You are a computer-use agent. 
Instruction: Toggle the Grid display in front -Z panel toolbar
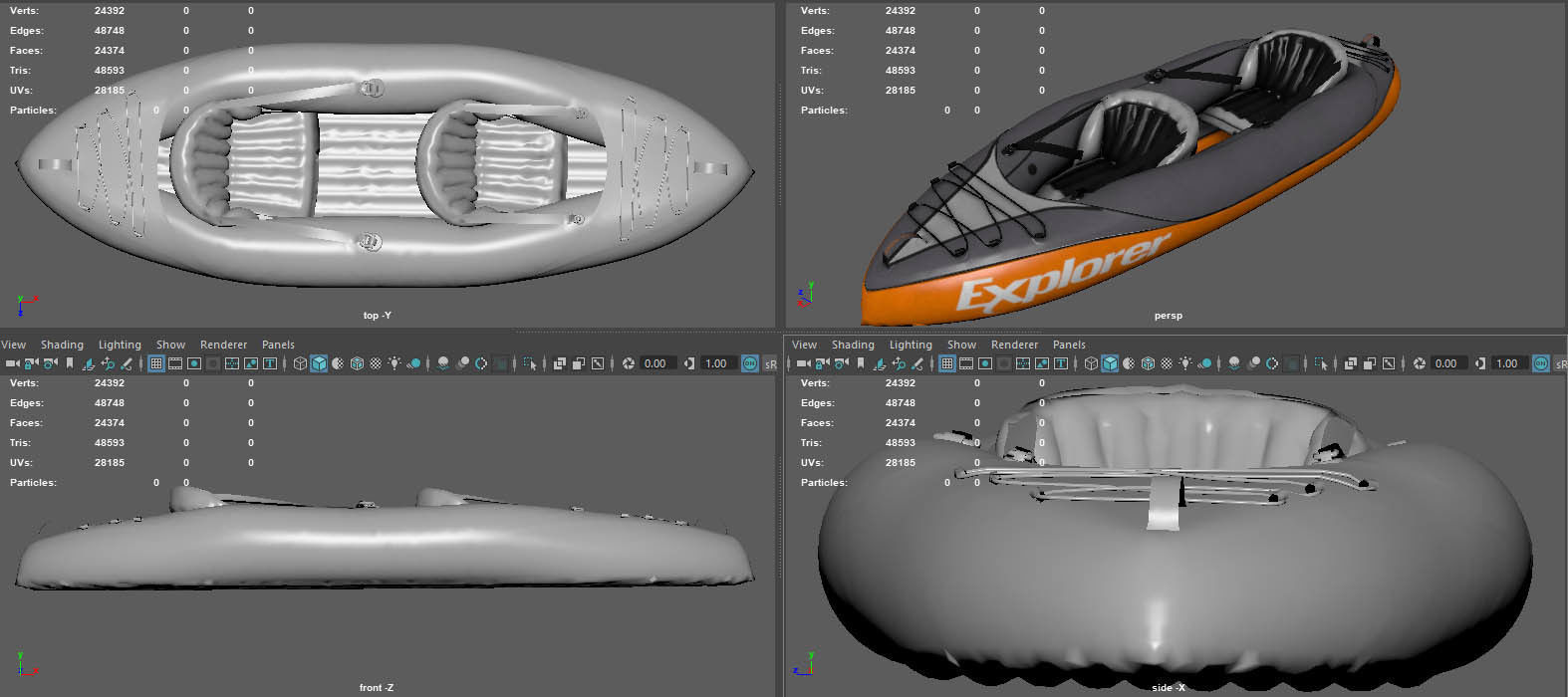click(156, 363)
